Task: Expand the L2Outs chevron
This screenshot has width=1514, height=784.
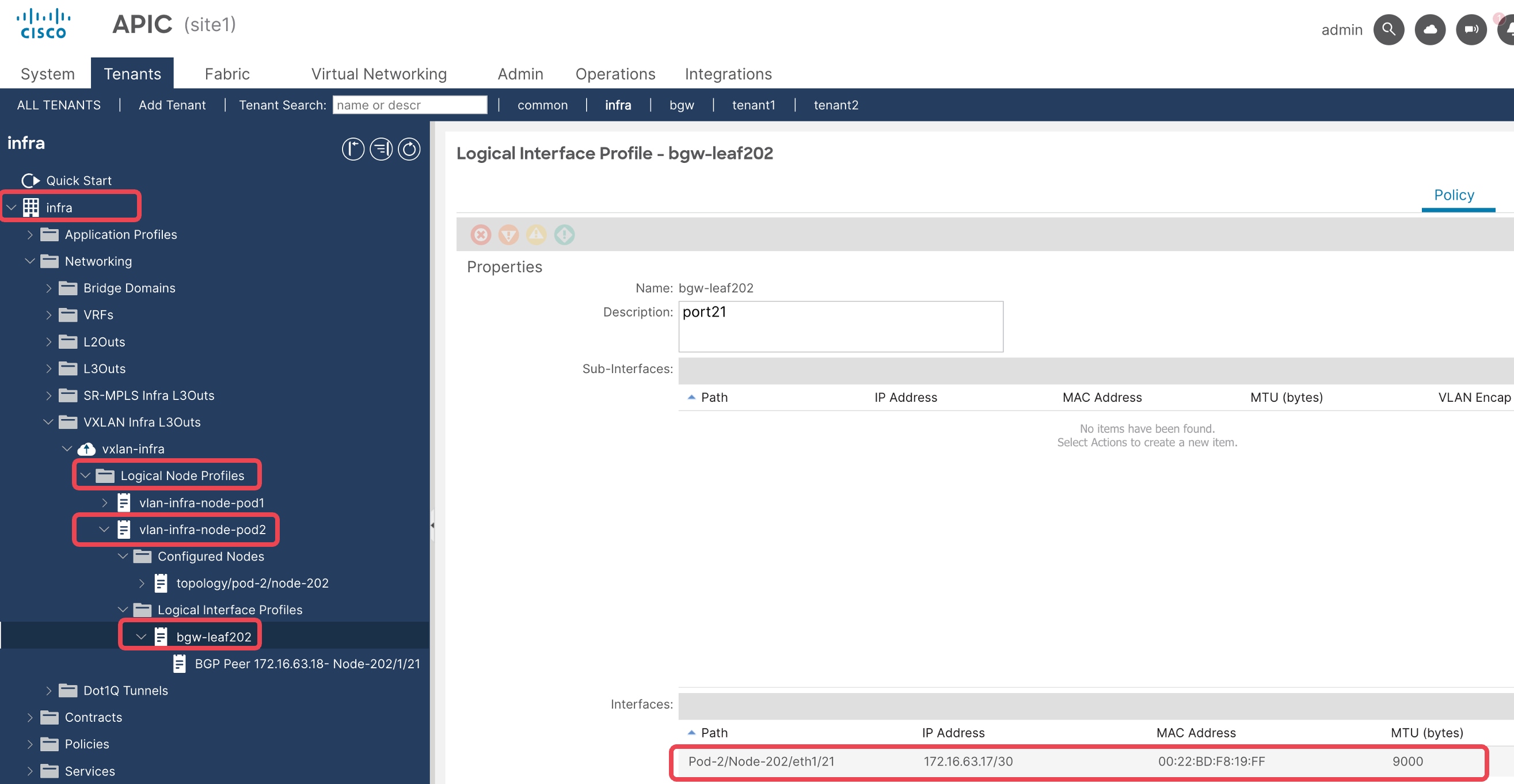Action: pos(49,341)
